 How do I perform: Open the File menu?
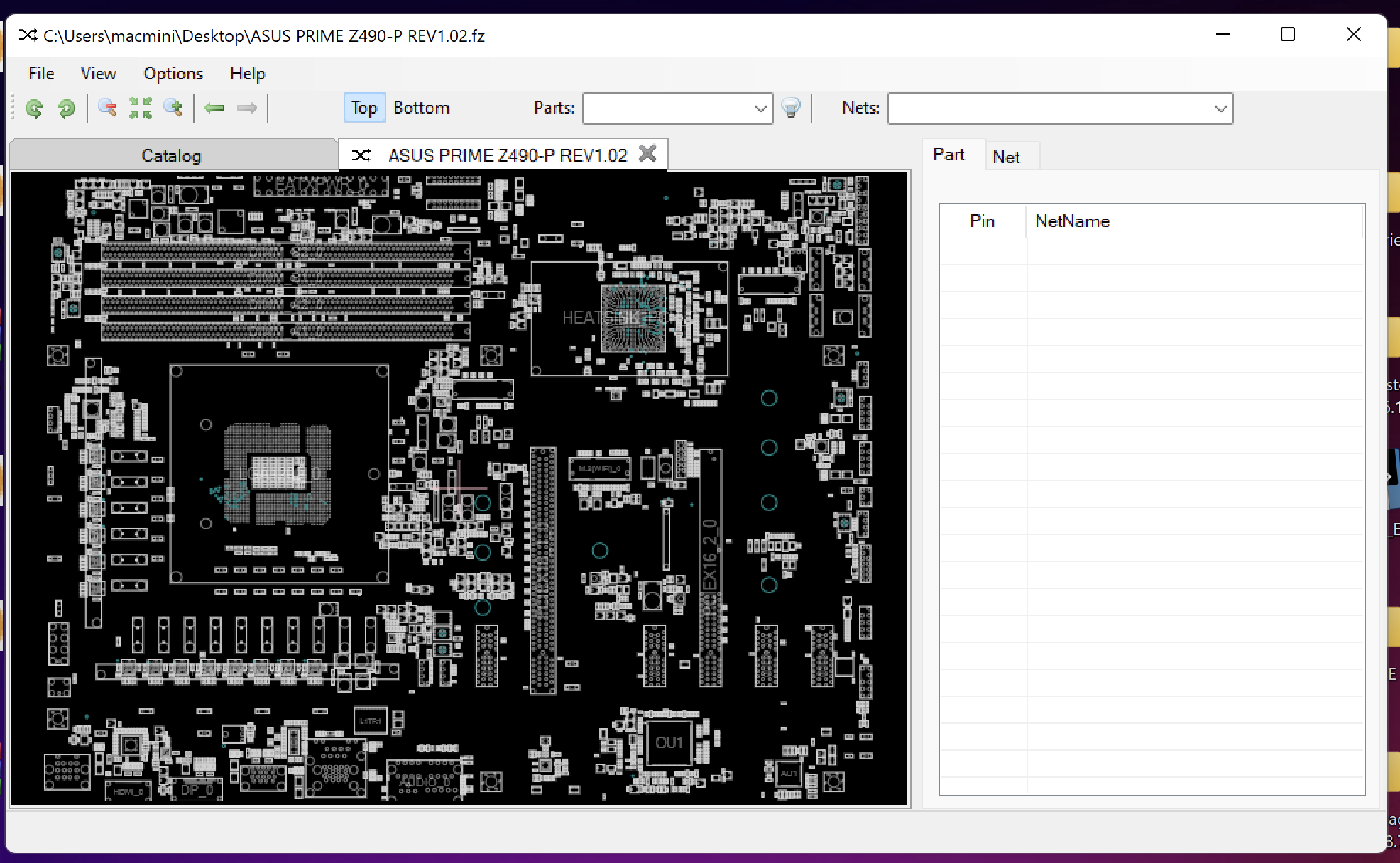(x=41, y=73)
